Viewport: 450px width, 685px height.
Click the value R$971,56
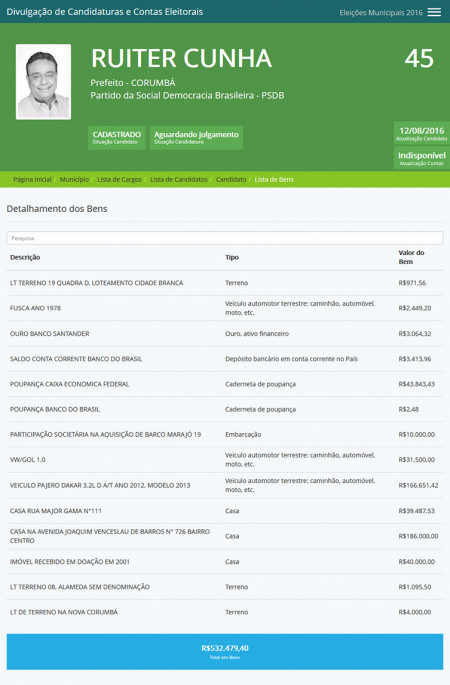[x=412, y=283]
